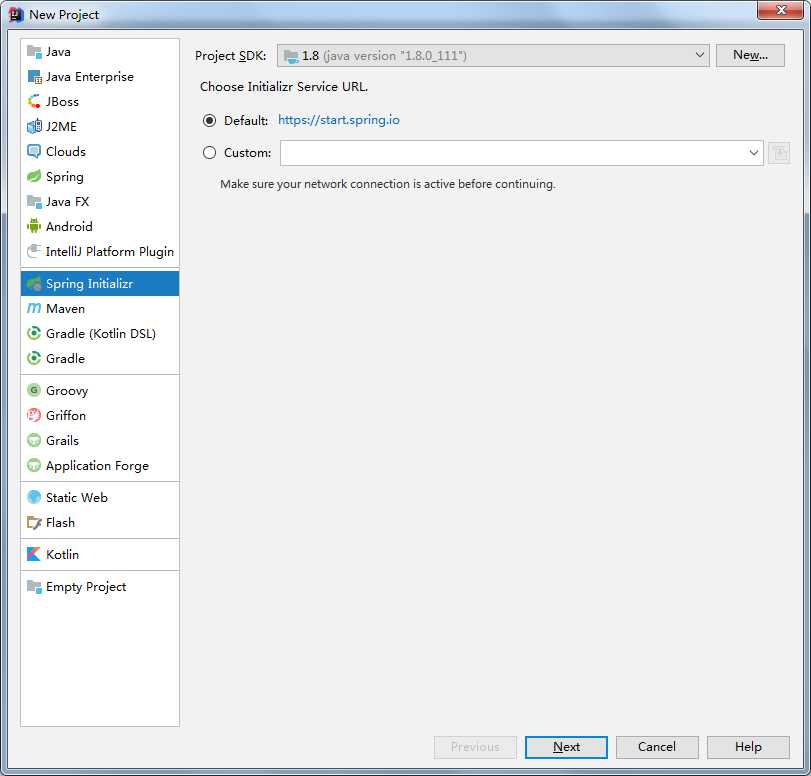Click the Groovy G icon
811x776 pixels.
pos(34,390)
